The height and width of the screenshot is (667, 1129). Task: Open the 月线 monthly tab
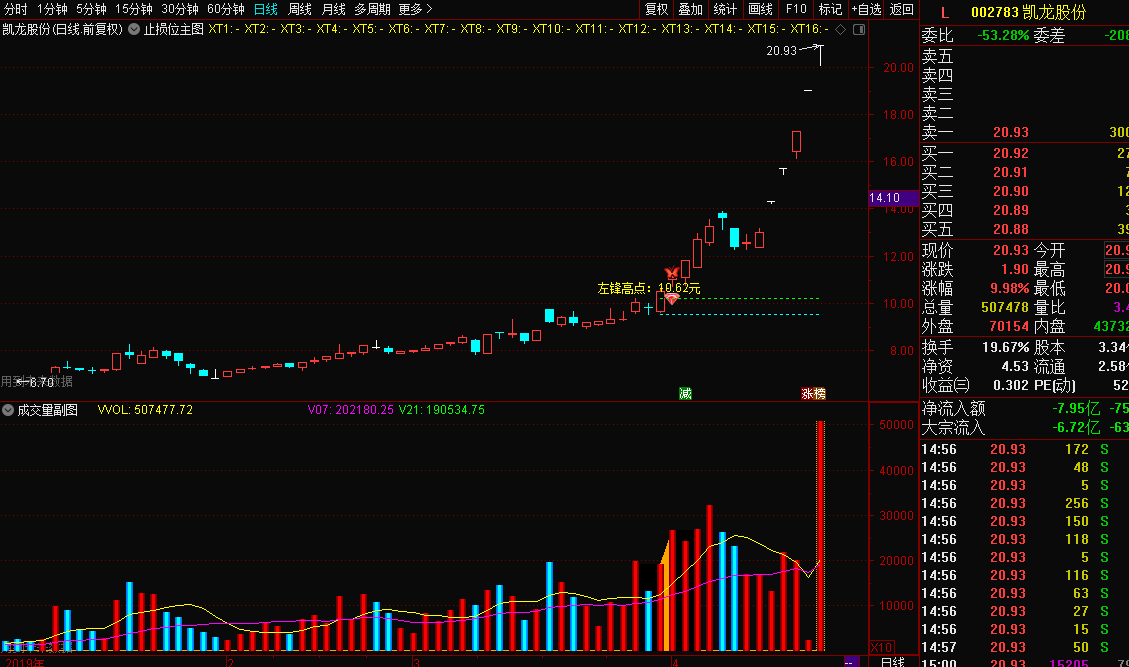(333, 9)
